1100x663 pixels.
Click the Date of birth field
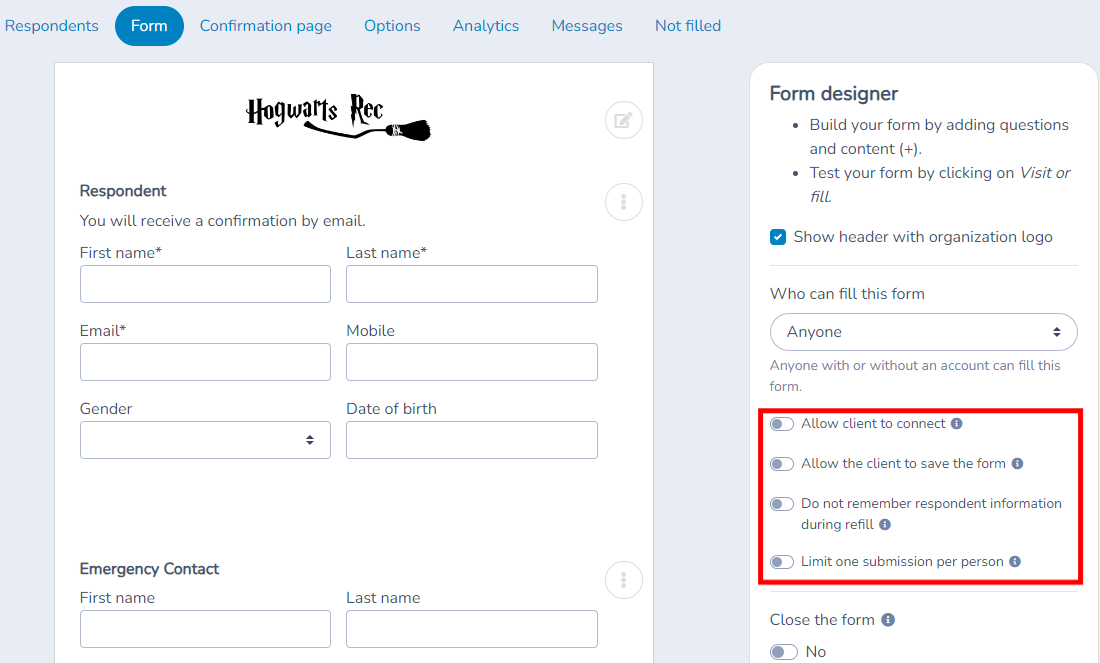coord(471,440)
